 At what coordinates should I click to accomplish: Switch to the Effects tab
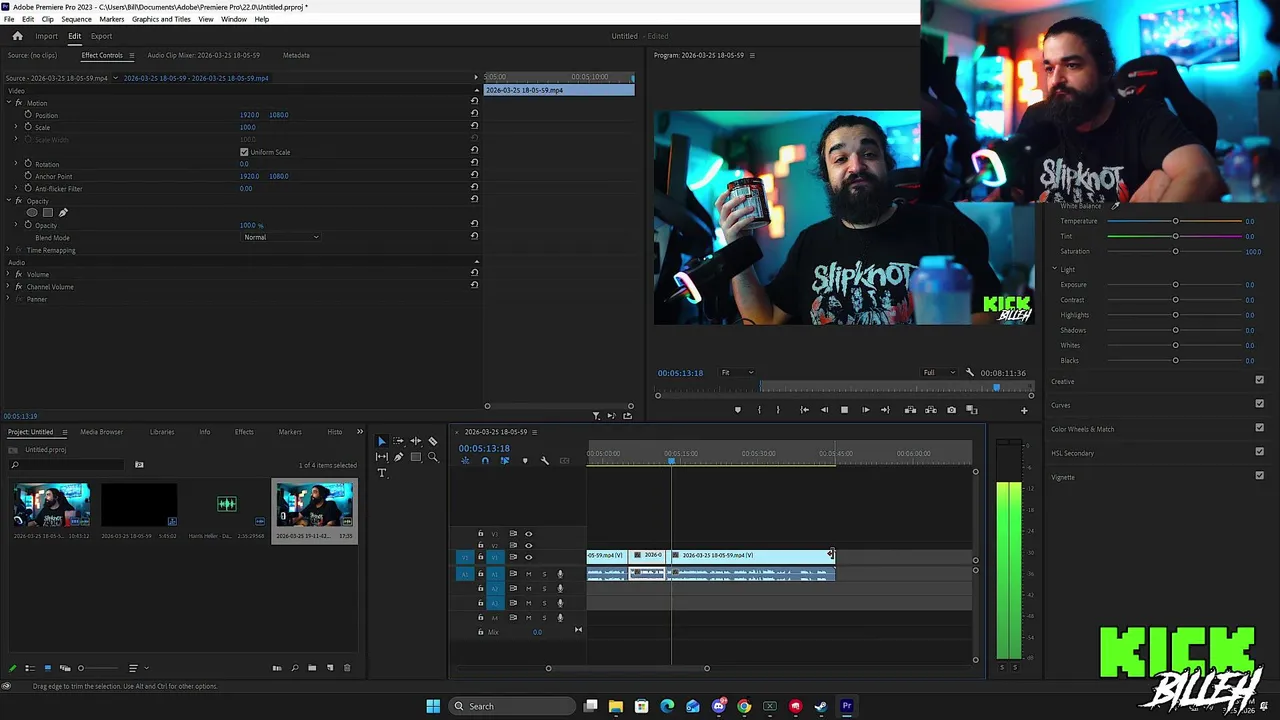point(244,432)
